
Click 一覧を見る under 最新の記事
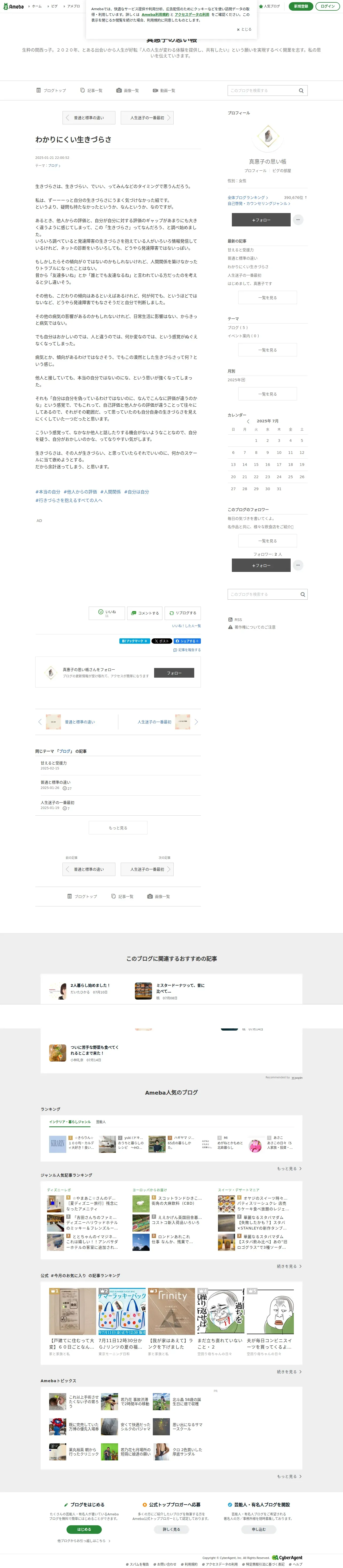(x=267, y=298)
